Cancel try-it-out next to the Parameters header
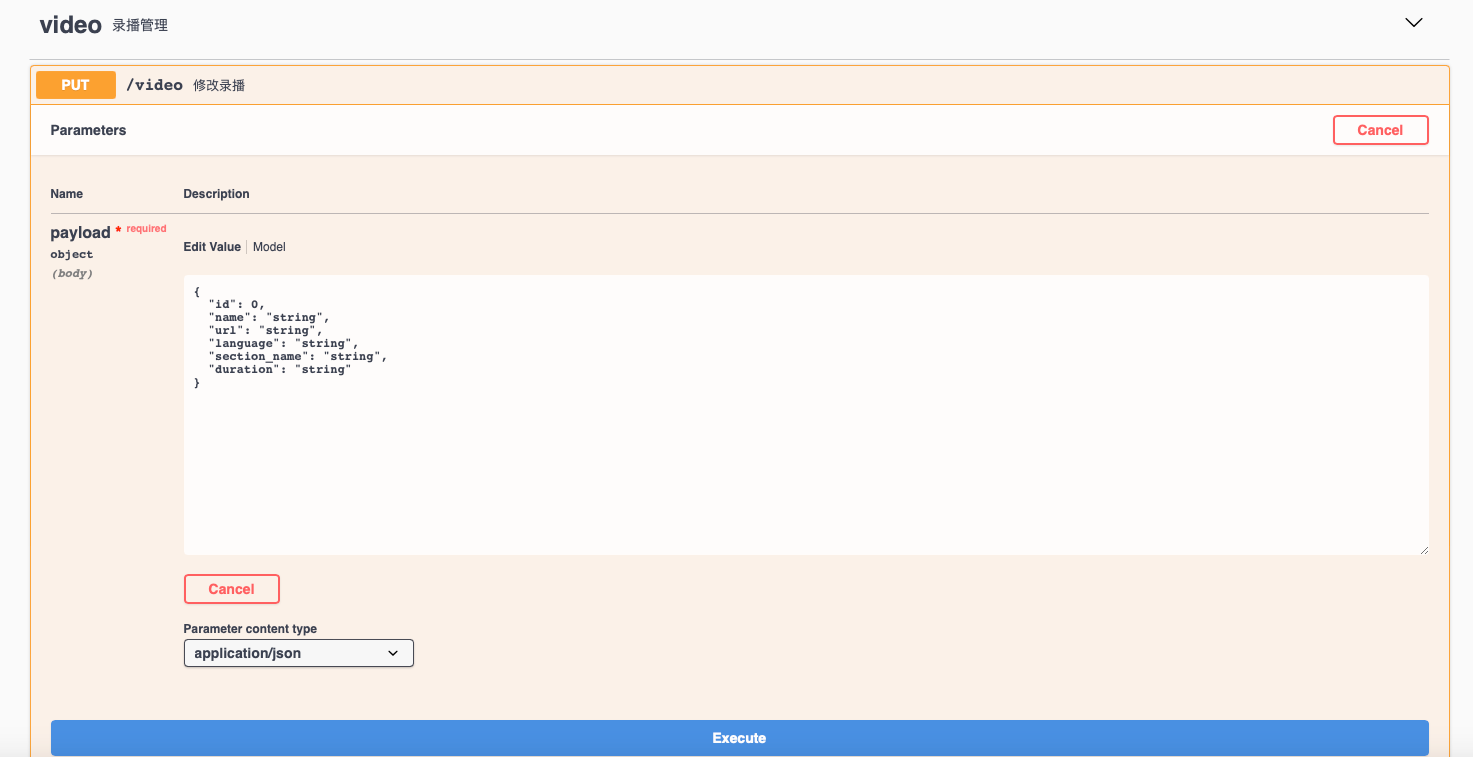This screenshot has height=757, width=1473. 1380,130
